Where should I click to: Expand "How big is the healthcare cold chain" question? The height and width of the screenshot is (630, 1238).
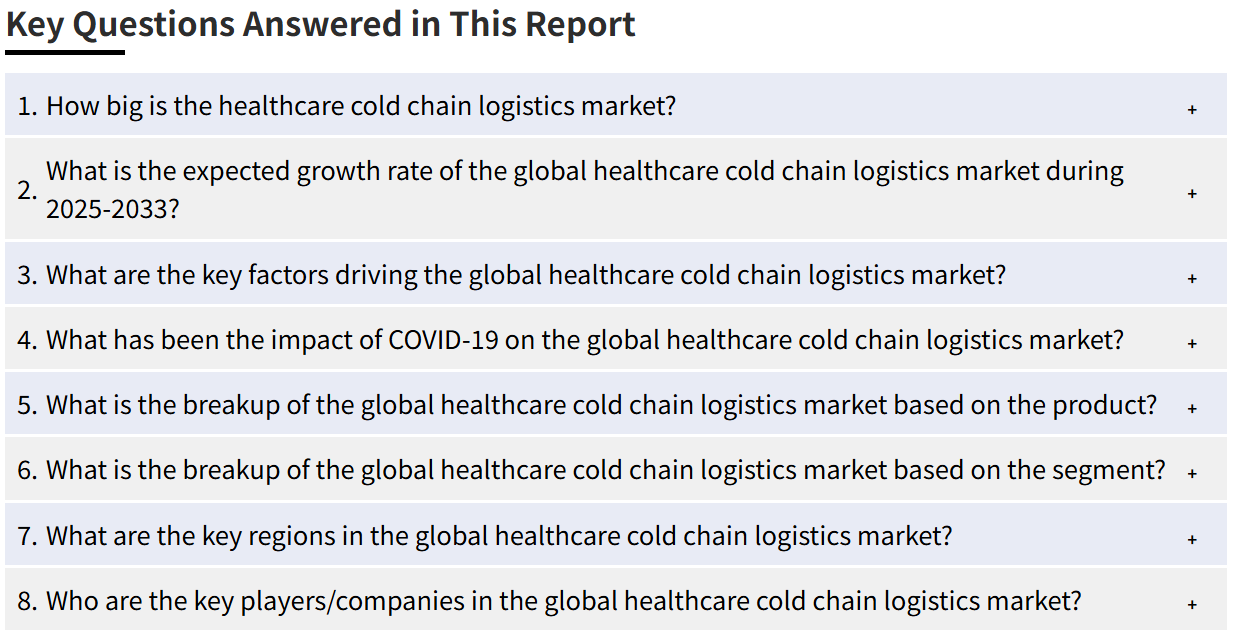(361, 105)
